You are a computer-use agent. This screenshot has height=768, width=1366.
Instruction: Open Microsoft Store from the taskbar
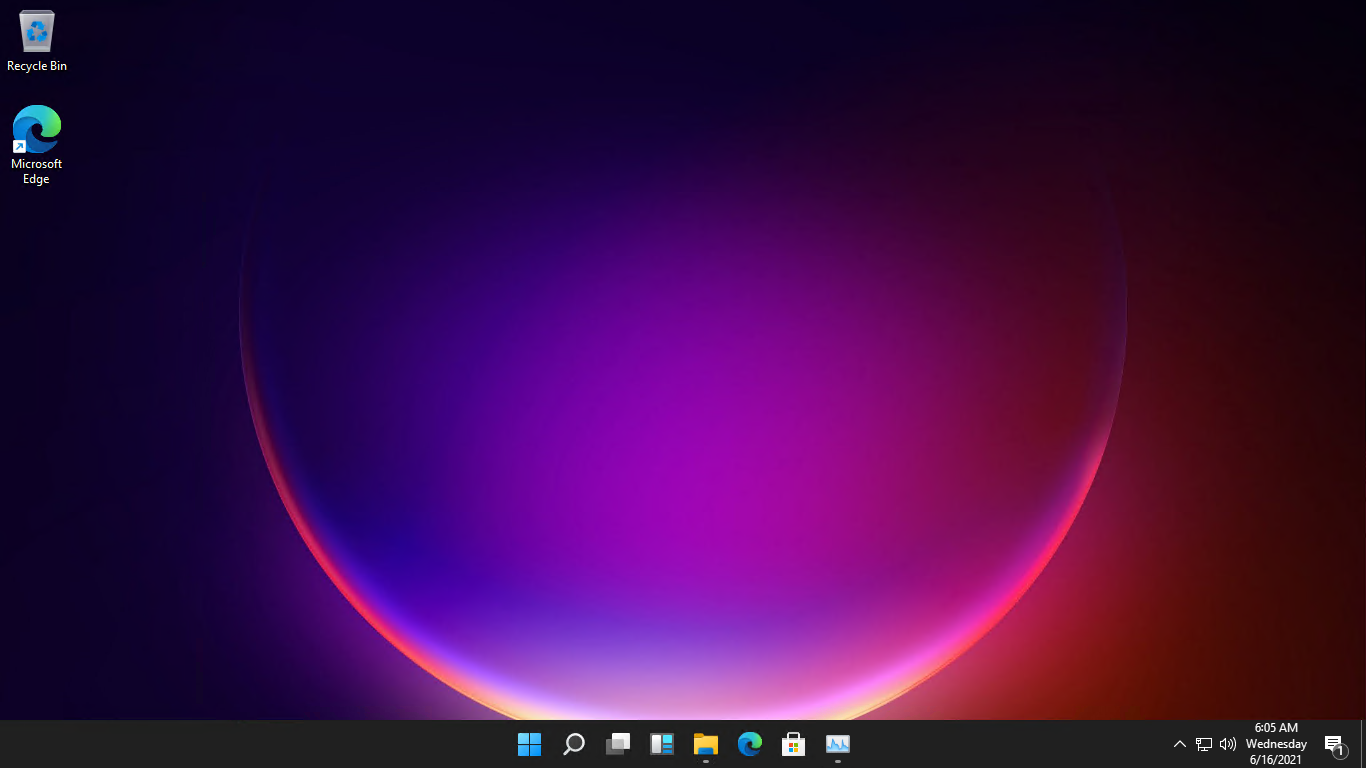pyautogui.click(x=794, y=744)
